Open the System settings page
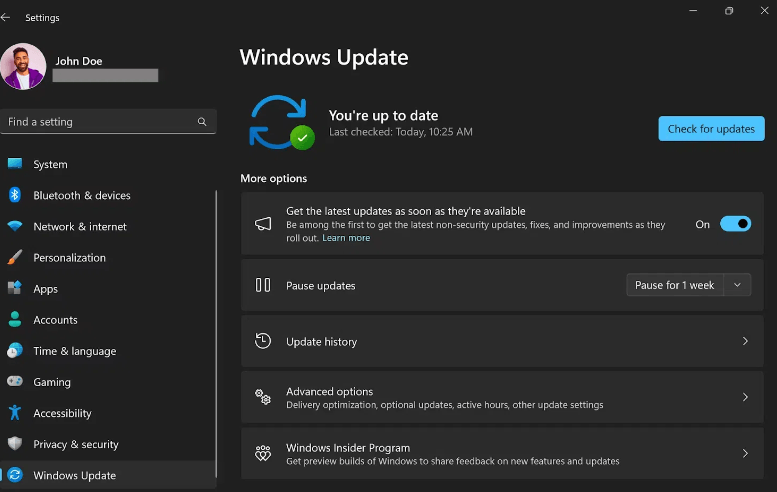This screenshot has width=777, height=492. point(50,164)
